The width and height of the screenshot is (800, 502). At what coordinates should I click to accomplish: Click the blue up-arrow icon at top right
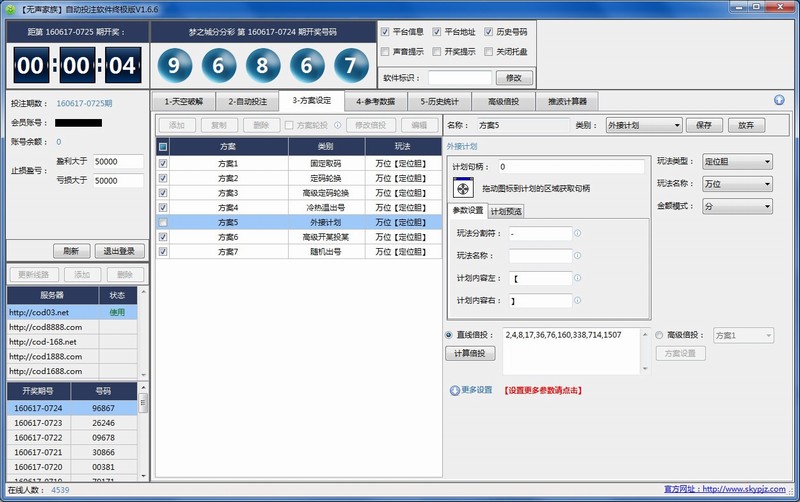pos(779,100)
